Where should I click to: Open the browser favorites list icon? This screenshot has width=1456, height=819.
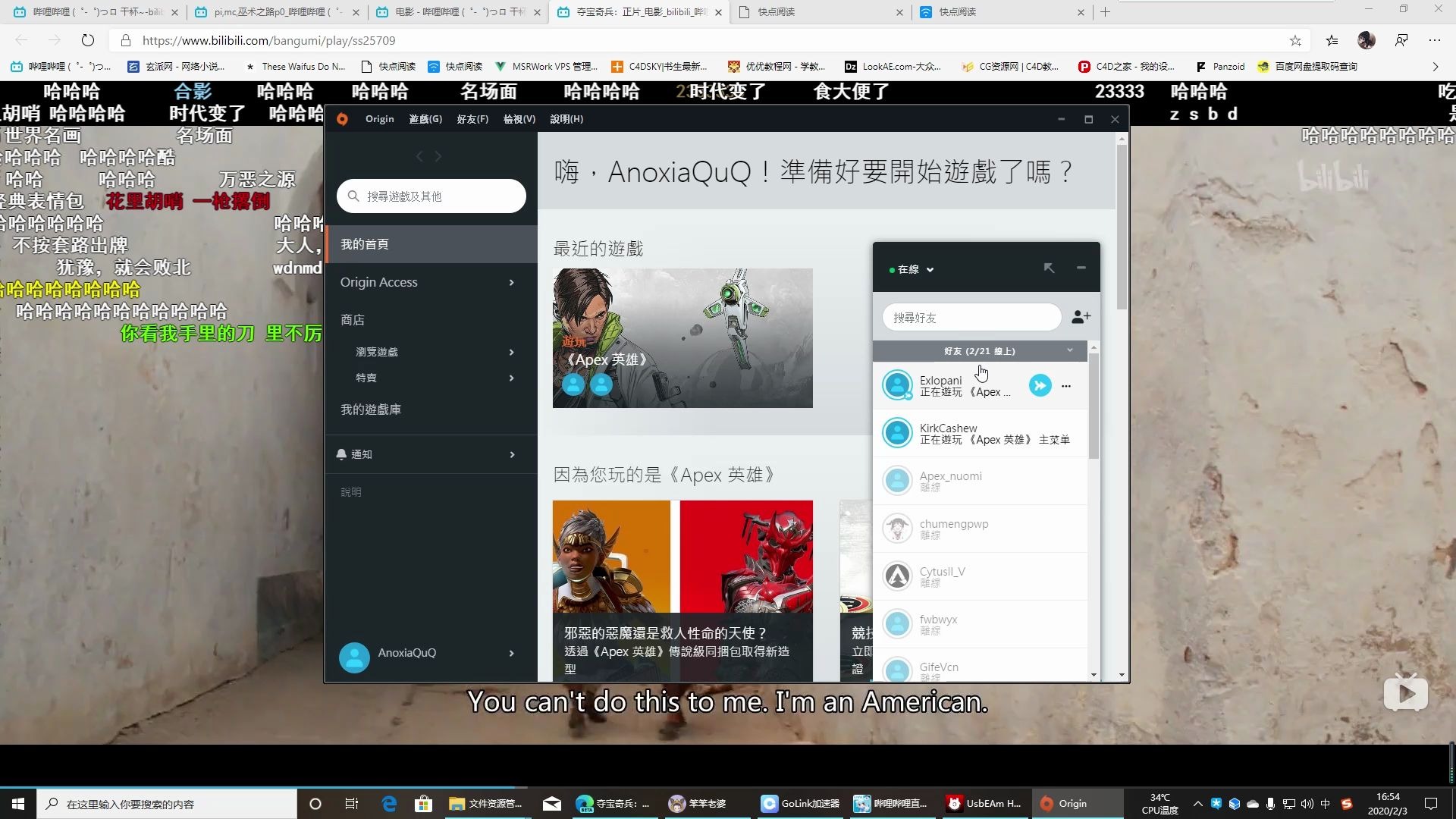point(1332,40)
